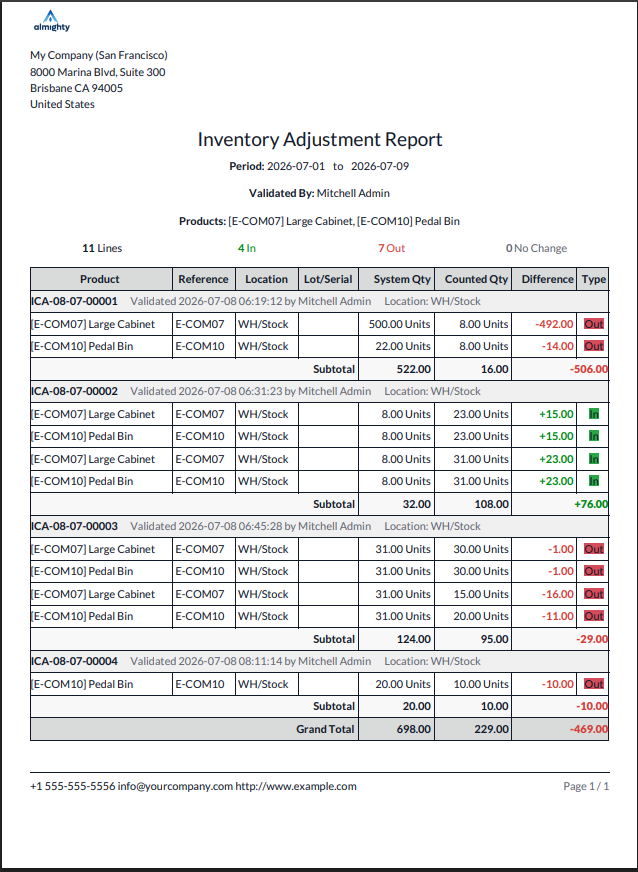Click the almighty company logo
638x872 pixels.
click(x=51, y=21)
